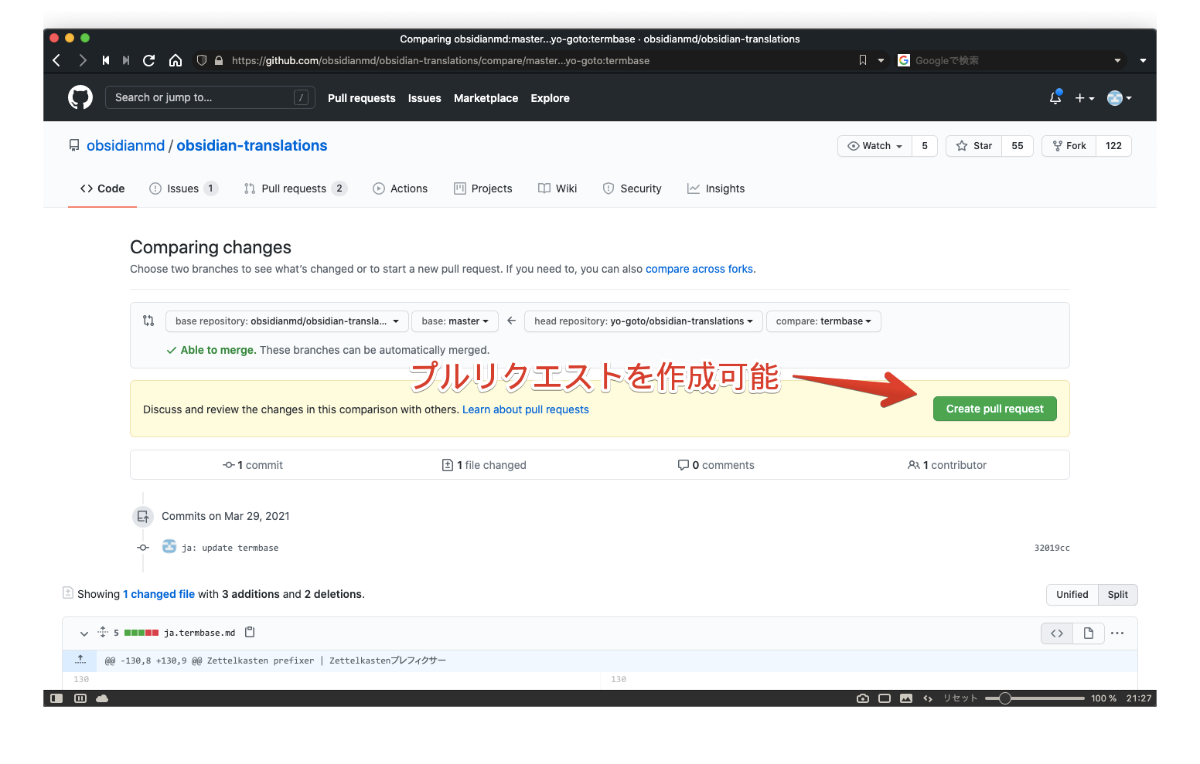This screenshot has width=1200, height=764.
Task: Click the page actions code icon in status bar
Action: coord(928,698)
